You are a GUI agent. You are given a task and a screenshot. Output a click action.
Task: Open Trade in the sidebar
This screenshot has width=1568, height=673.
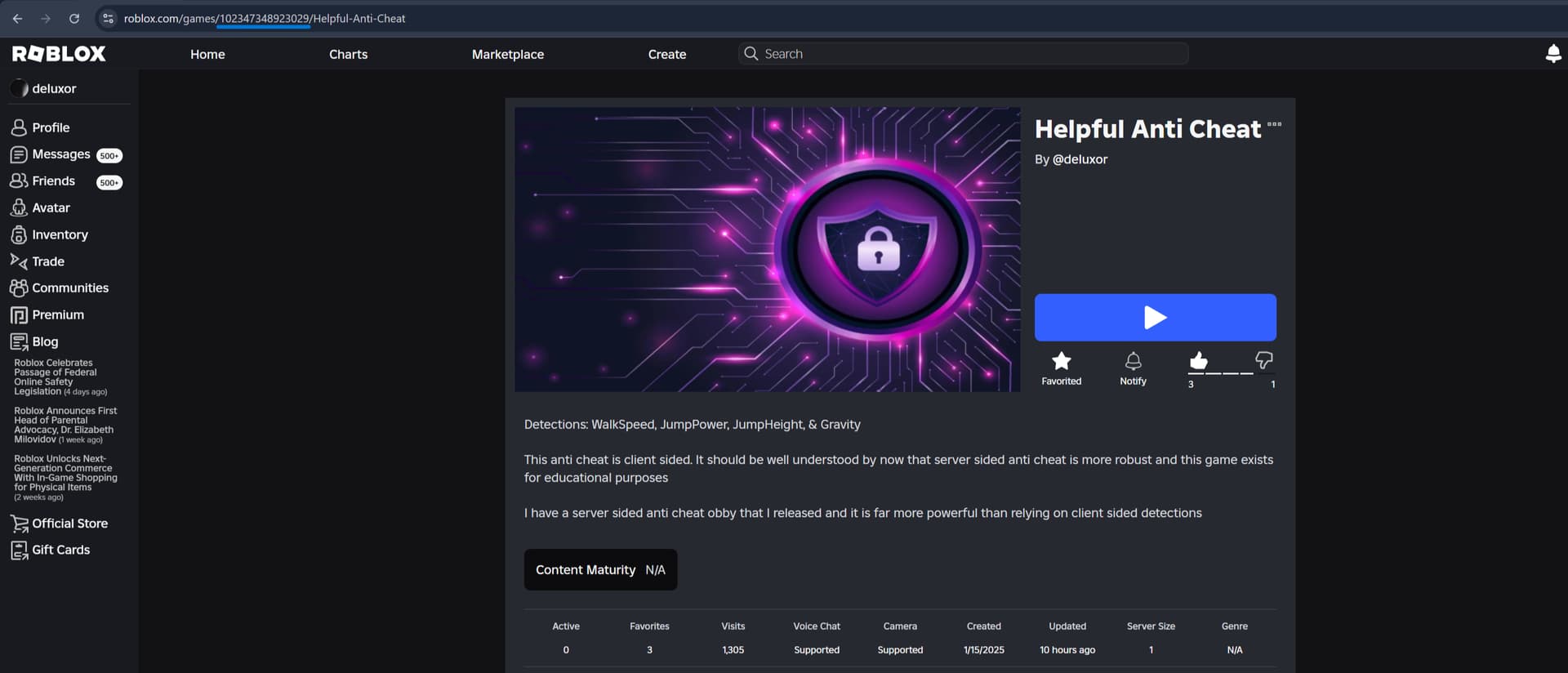click(48, 261)
